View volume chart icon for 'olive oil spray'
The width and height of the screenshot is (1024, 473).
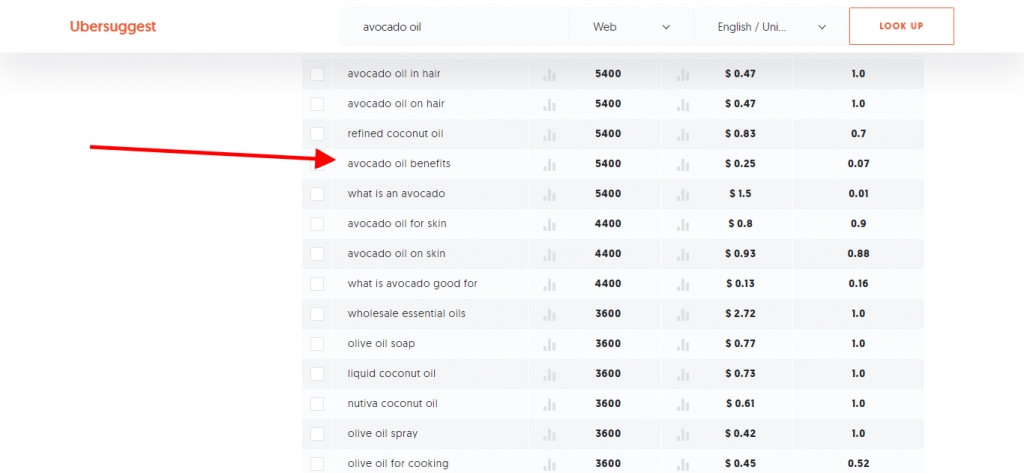click(x=549, y=434)
